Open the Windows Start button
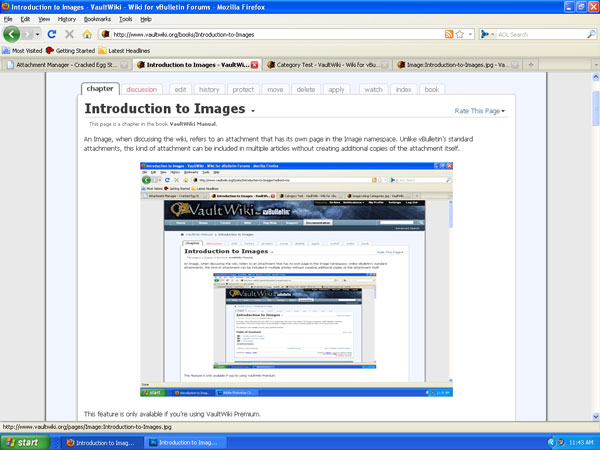The width and height of the screenshot is (600, 450). (x=27, y=441)
